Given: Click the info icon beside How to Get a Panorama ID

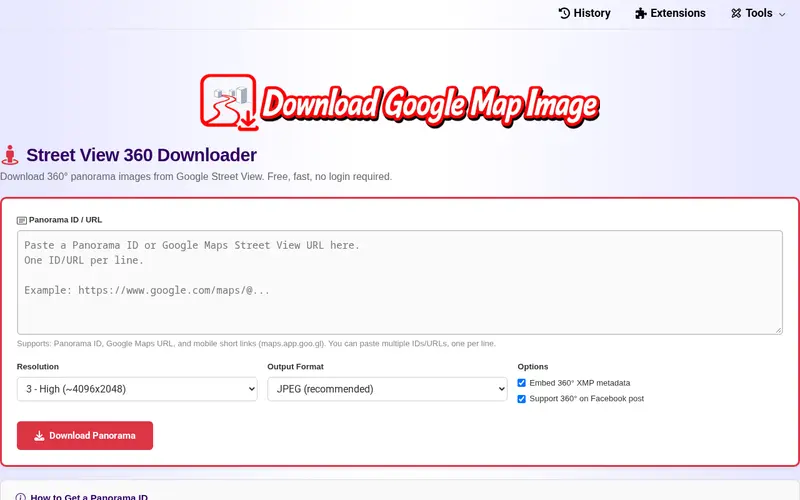Looking at the screenshot, I should (20, 497).
